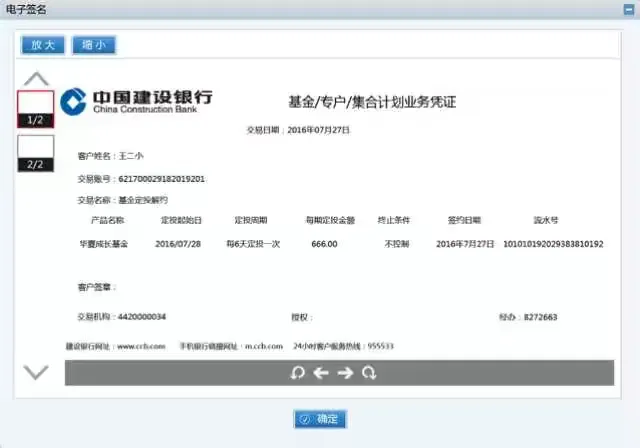Click the www.ccb.com website address
The height and width of the screenshot is (448, 640).
pos(141,346)
